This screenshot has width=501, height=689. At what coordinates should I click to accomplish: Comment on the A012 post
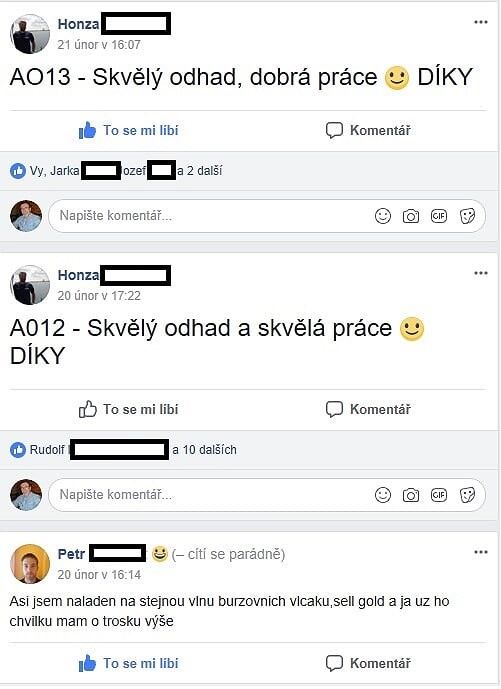(x=368, y=409)
